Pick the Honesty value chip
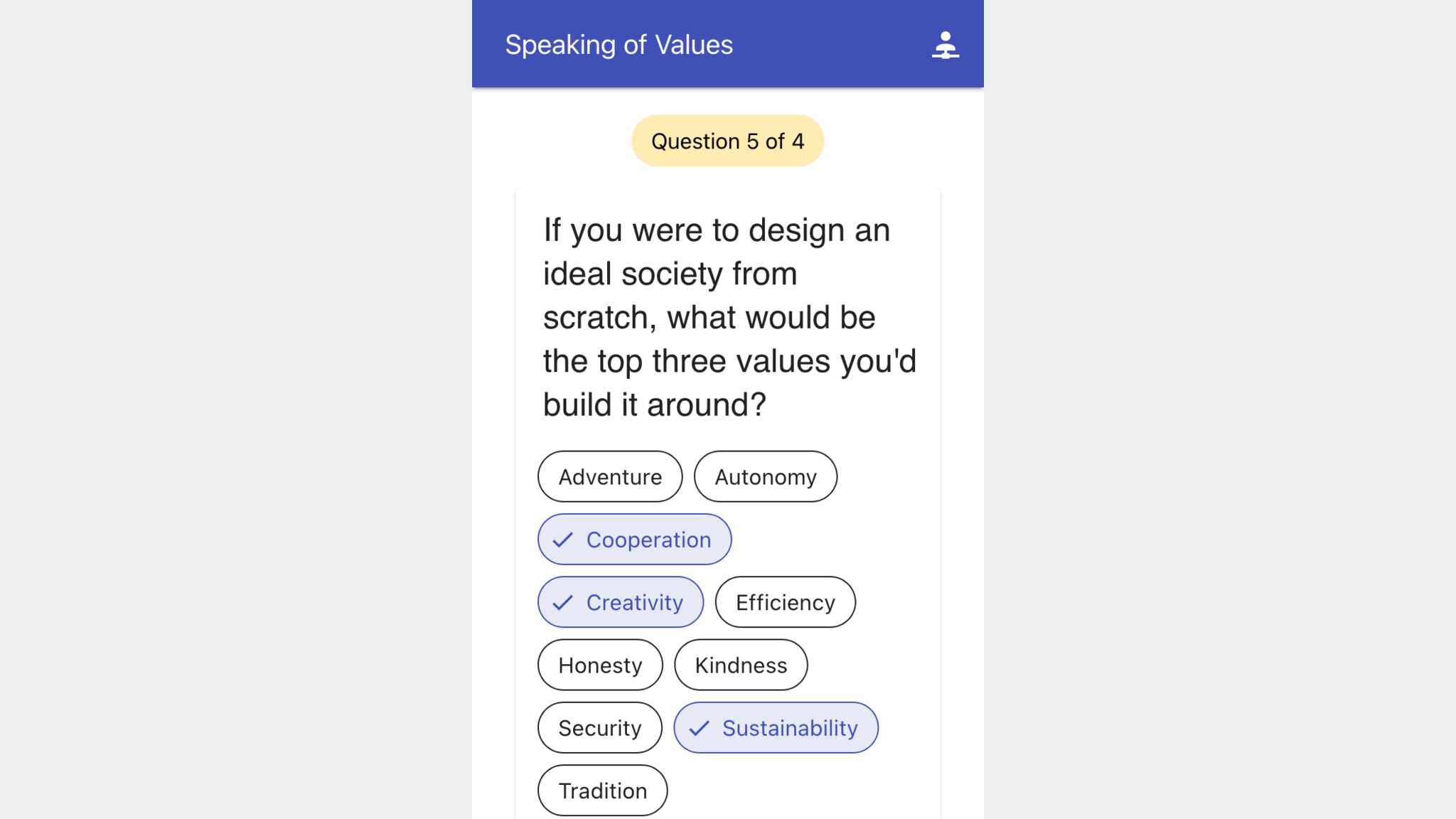 600,665
